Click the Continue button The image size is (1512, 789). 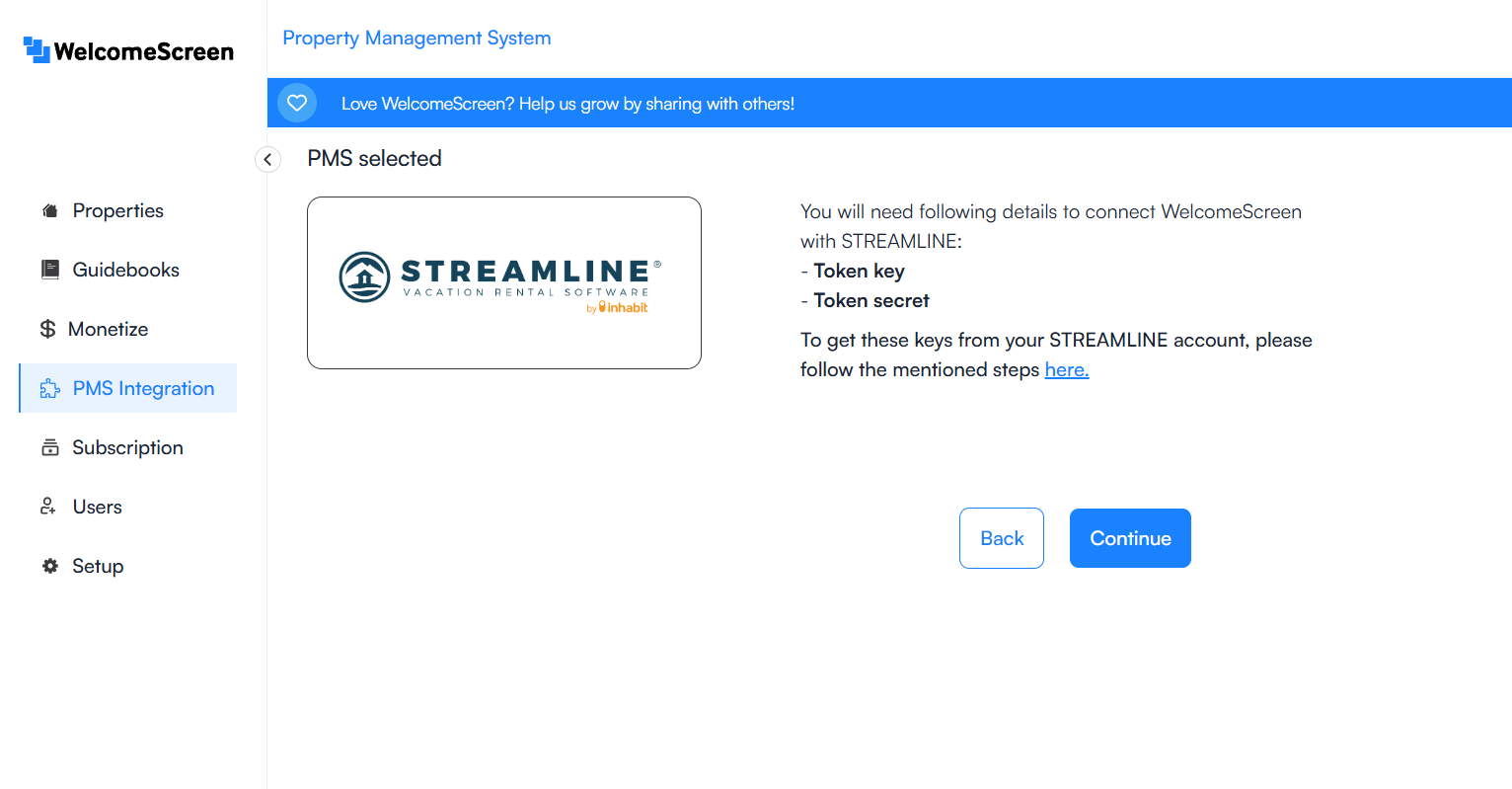(x=1130, y=538)
